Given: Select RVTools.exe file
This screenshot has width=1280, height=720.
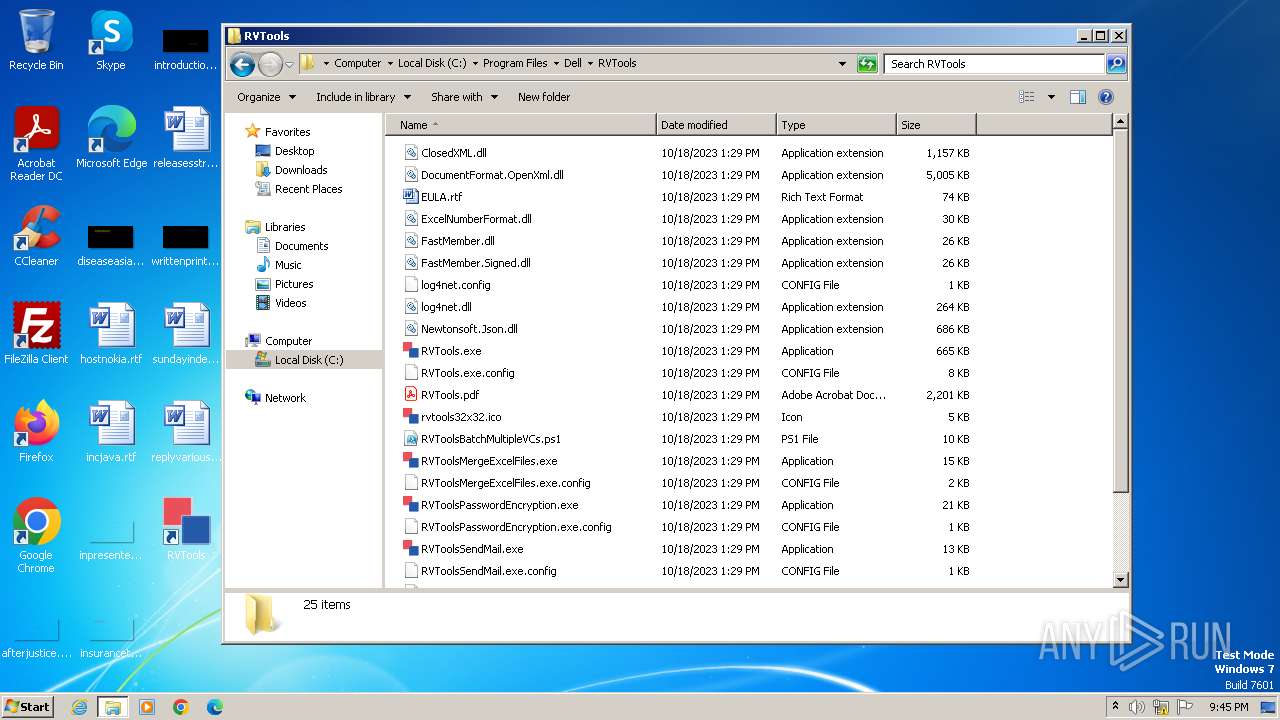Looking at the screenshot, I should [451, 351].
